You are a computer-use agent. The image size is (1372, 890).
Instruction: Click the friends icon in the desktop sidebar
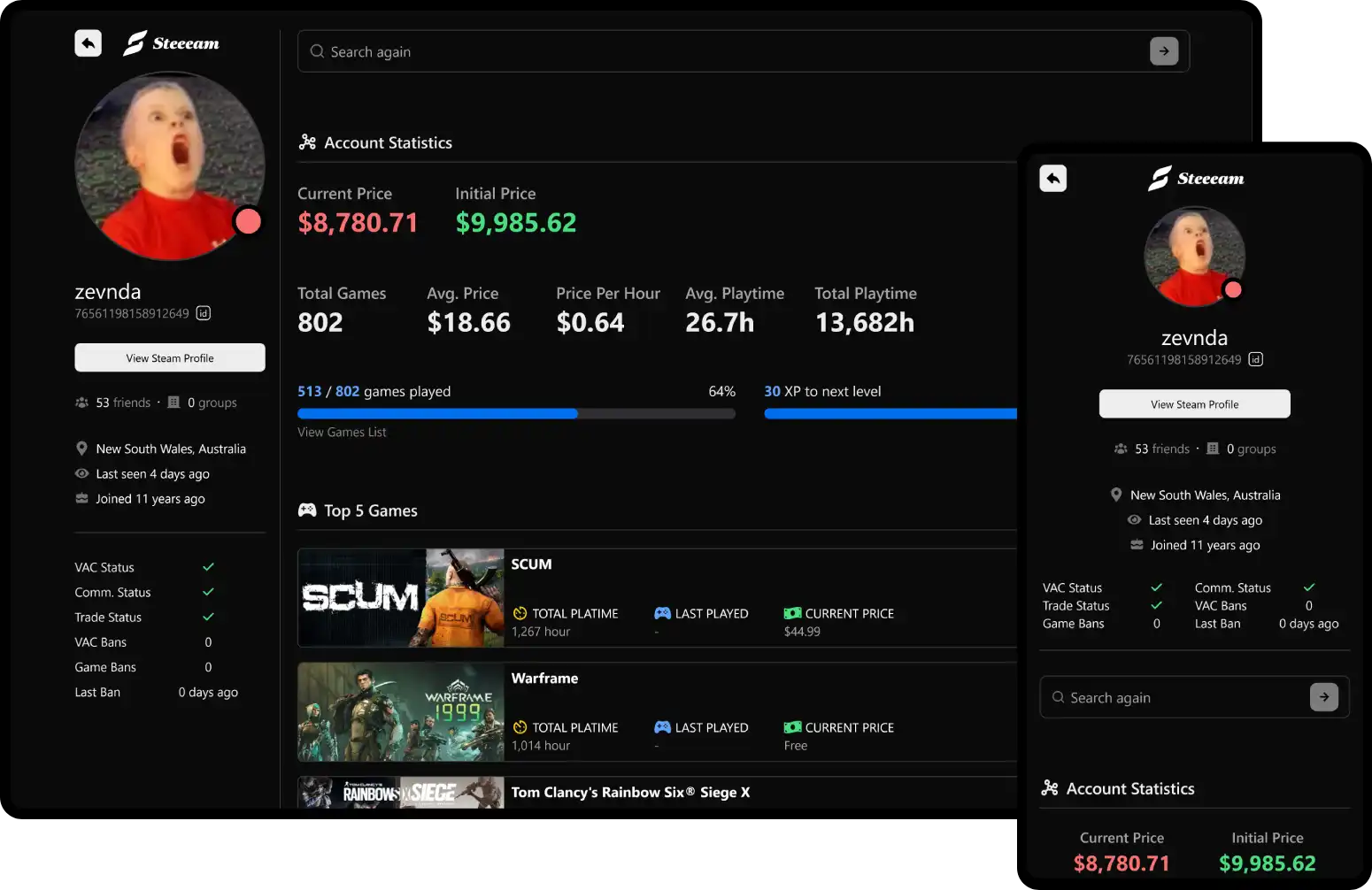click(x=81, y=403)
